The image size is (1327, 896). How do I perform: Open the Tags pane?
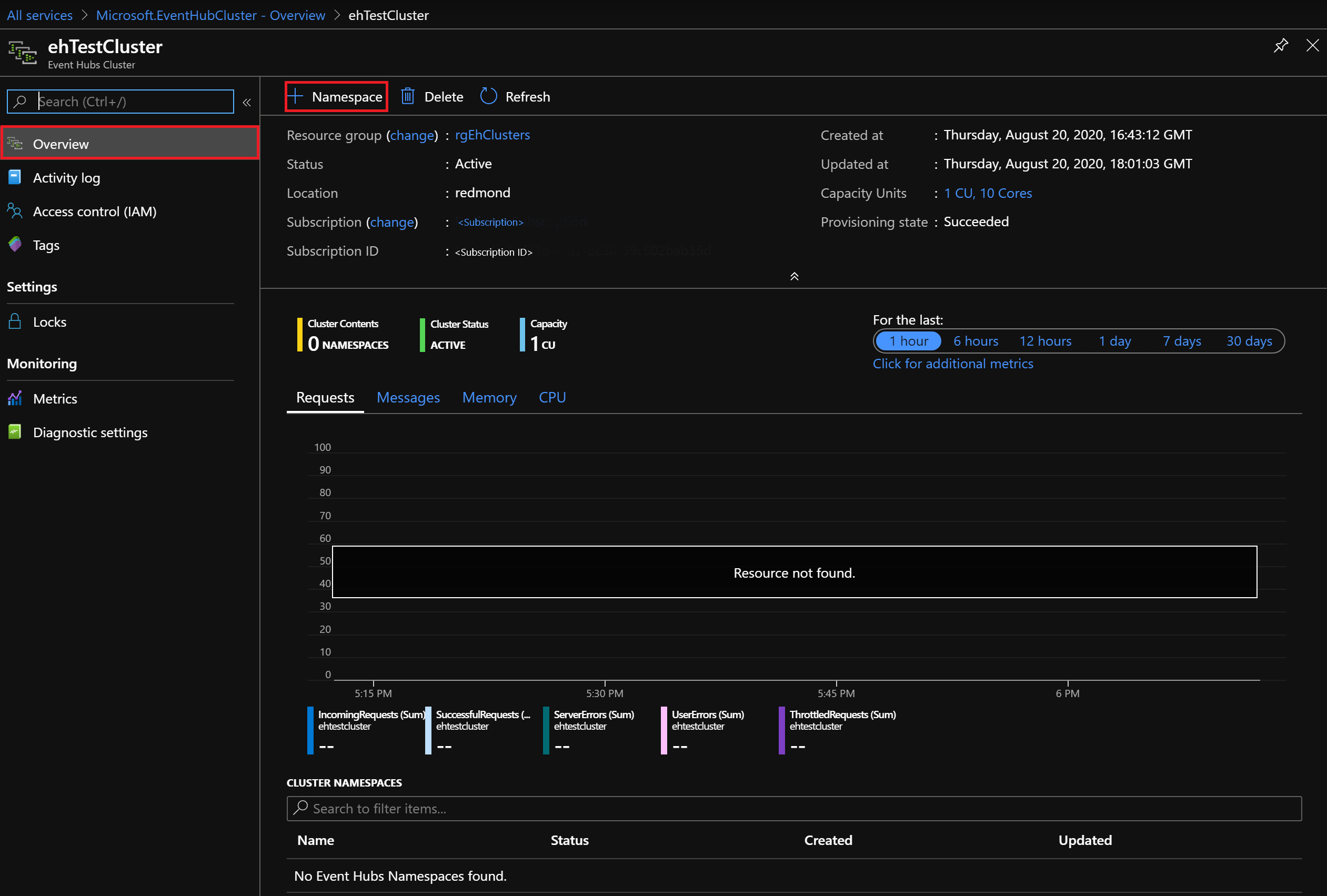tap(46, 245)
